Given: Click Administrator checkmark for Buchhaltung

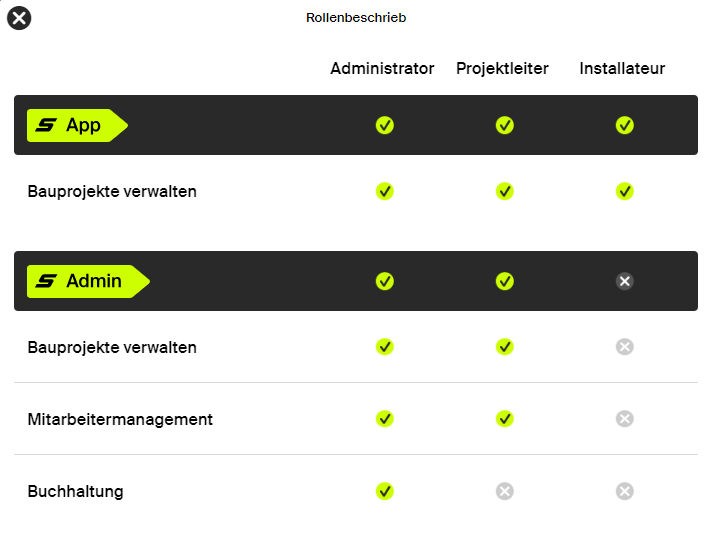Looking at the screenshot, I should pyautogui.click(x=385, y=491).
